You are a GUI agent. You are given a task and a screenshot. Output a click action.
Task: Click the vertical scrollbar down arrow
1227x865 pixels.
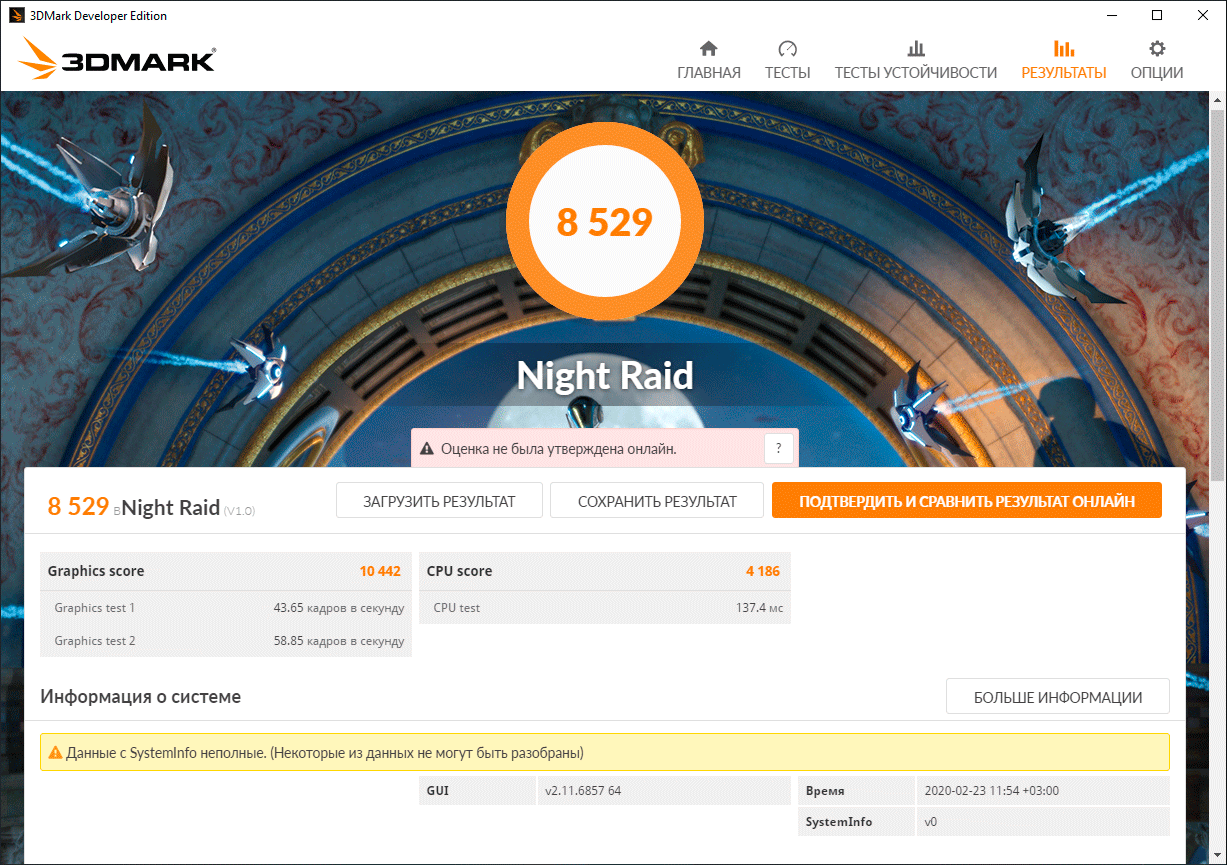pyautogui.click(x=1217, y=855)
